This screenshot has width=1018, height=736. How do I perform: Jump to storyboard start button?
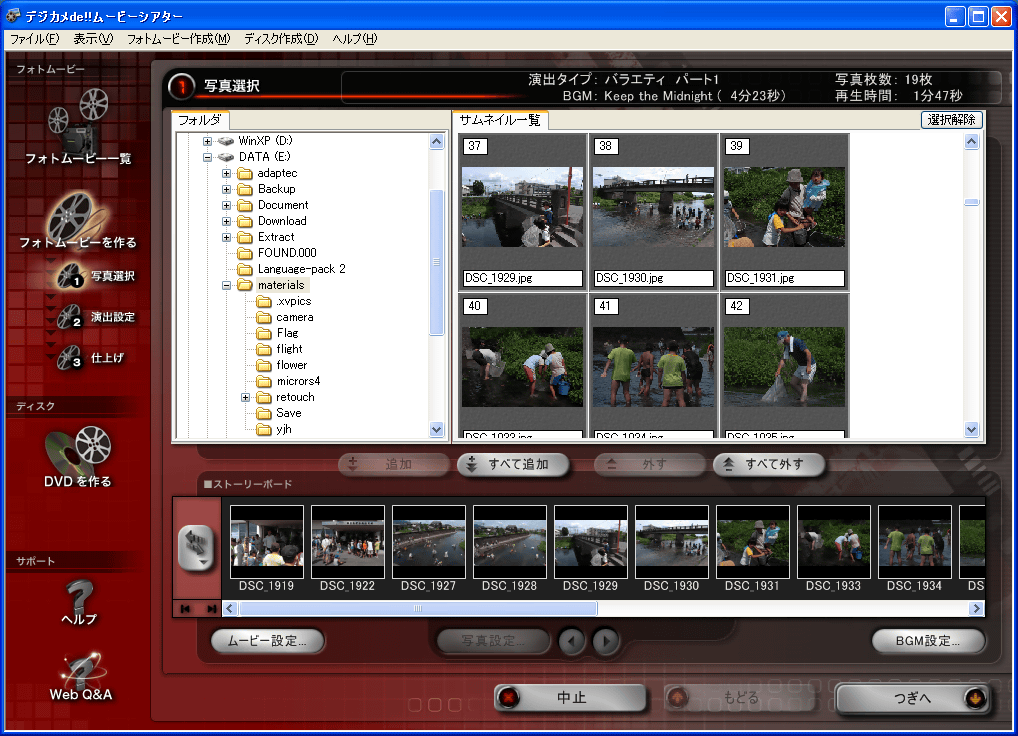(185, 609)
